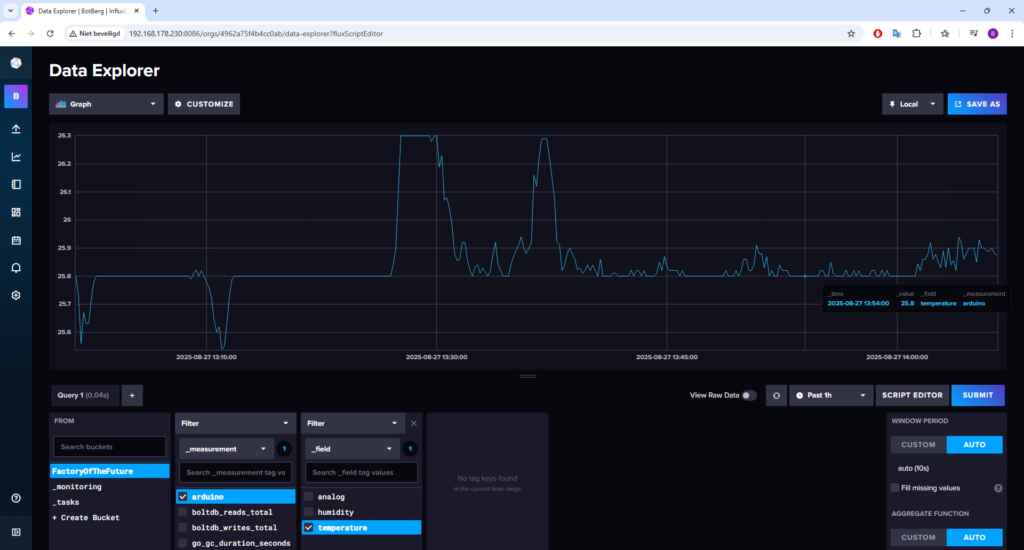Select the FactoryOfTheFuture bucket
The width and height of the screenshot is (1024, 550).
tap(110, 471)
